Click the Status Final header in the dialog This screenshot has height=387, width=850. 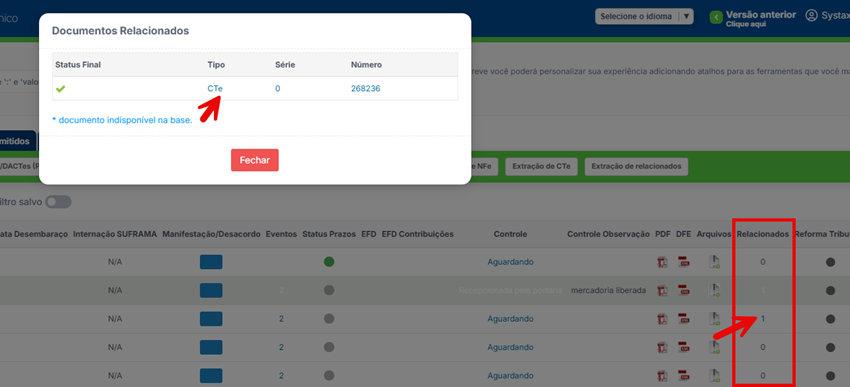tap(78, 64)
